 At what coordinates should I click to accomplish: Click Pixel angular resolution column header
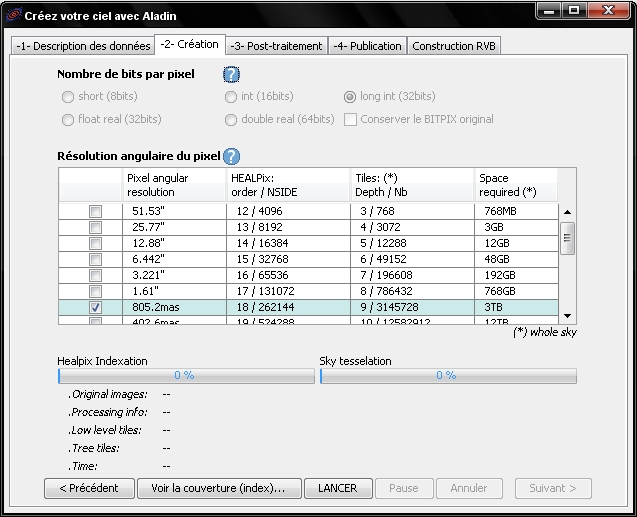(x=174, y=185)
